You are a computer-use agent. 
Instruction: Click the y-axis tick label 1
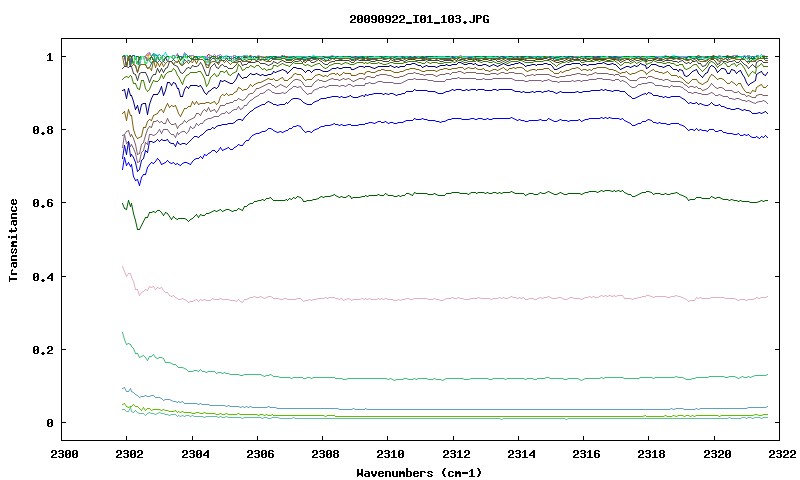tap(49, 57)
